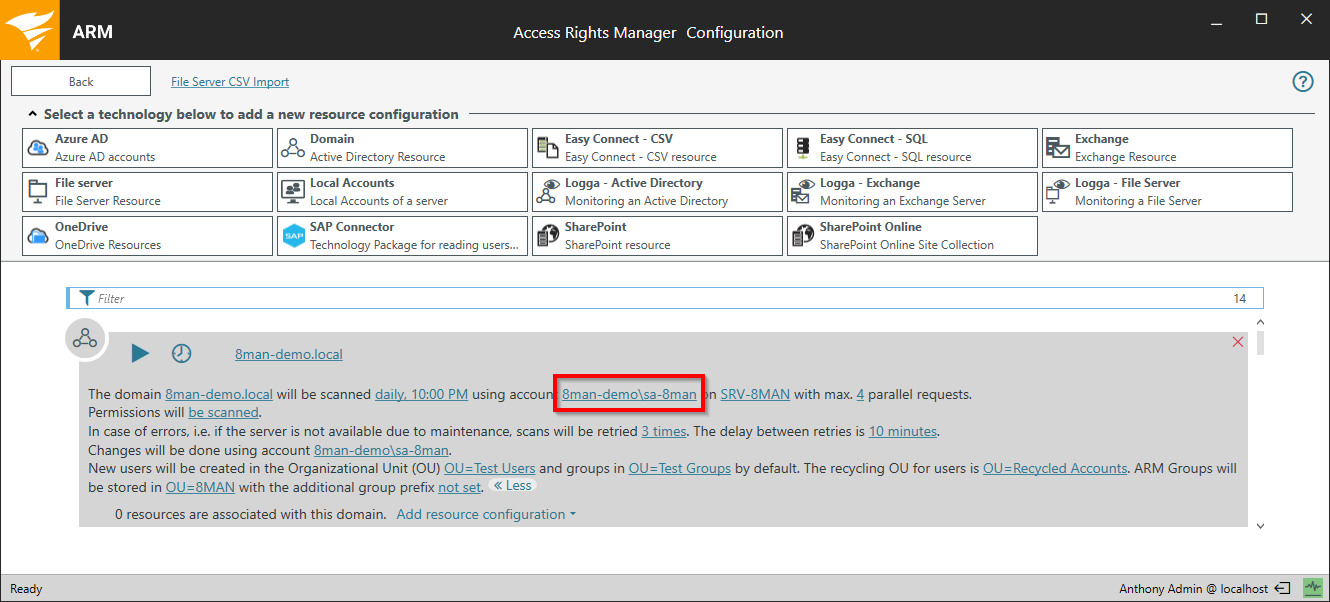
Task: Click the Back button
Action: 81,82
